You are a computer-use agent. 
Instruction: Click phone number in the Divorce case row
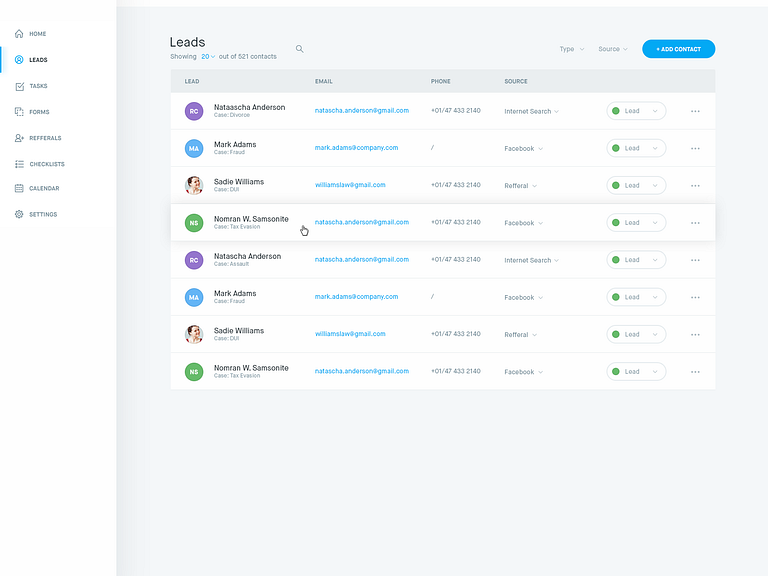pos(456,111)
